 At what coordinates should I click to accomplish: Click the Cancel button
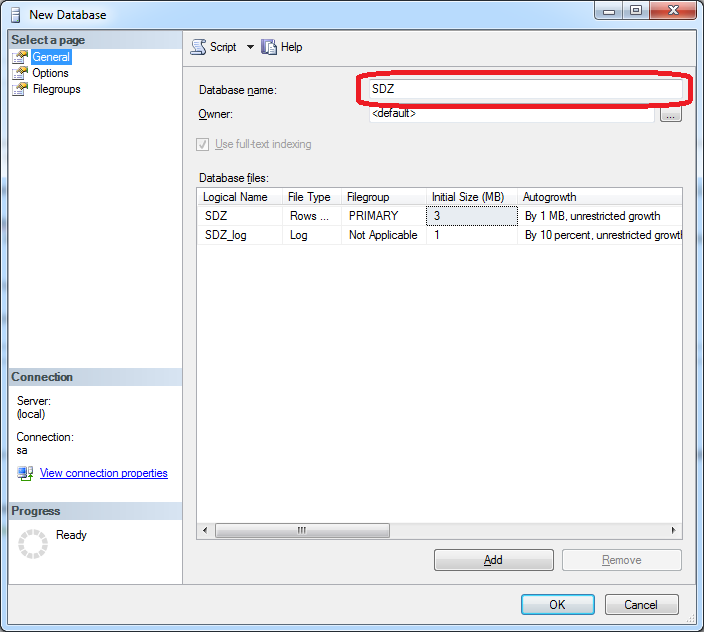tap(642, 605)
